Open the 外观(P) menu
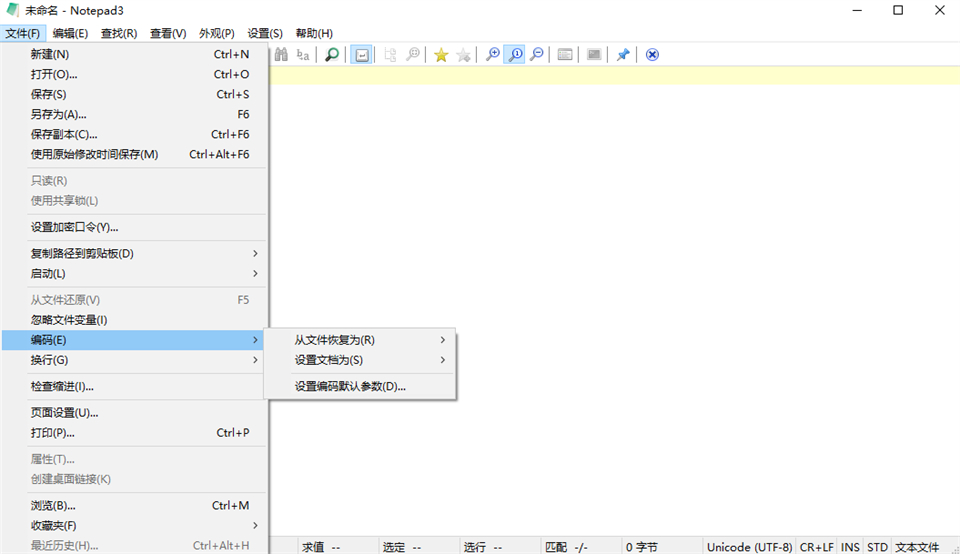This screenshot has height=554, width=960. [x=217, y=33]
